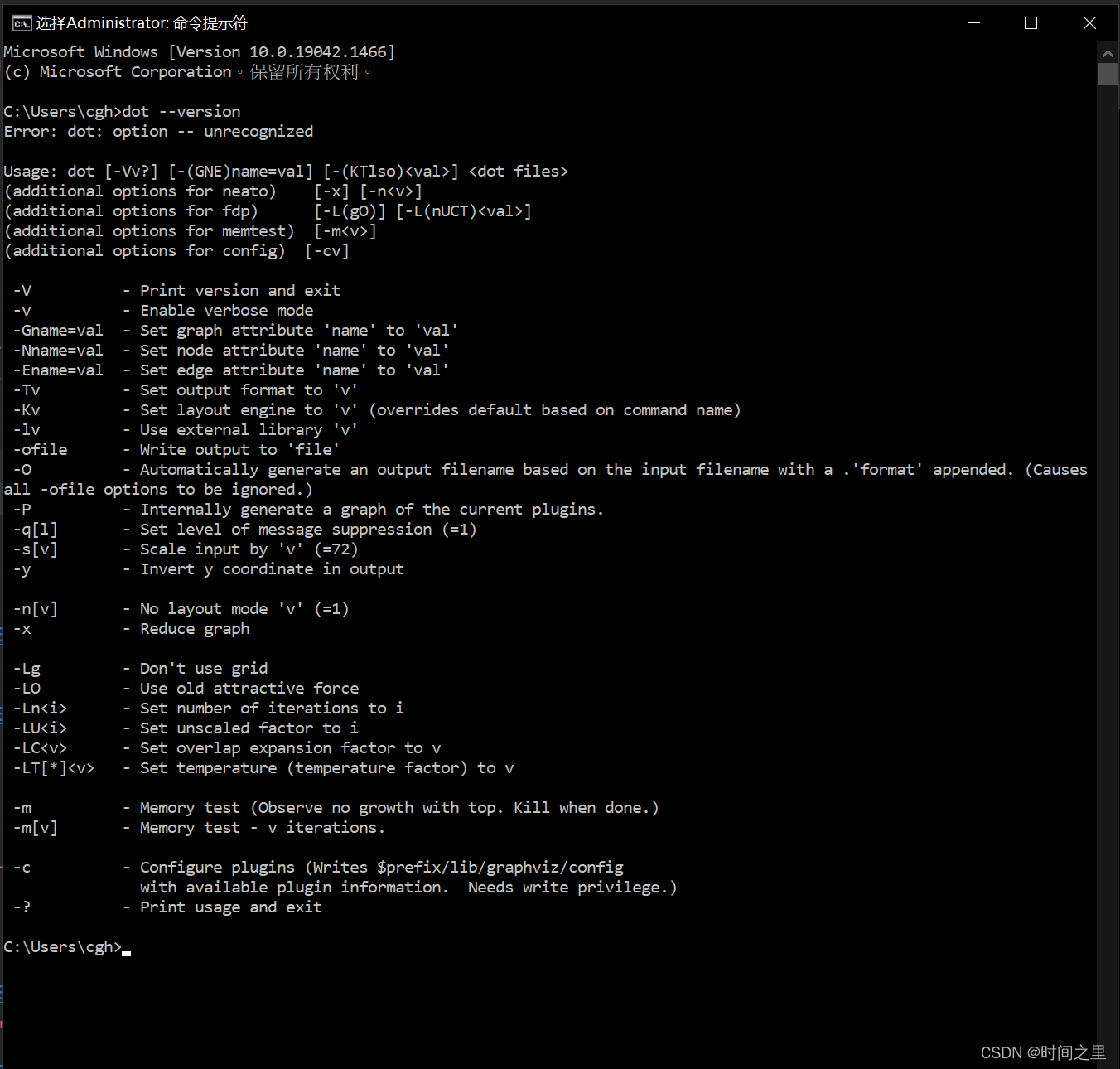Image resolution: width=1120 pixels, height=1069 pixels.
Task: Click '-q[l] - Set level of message suppression' line
Action: 245,530
